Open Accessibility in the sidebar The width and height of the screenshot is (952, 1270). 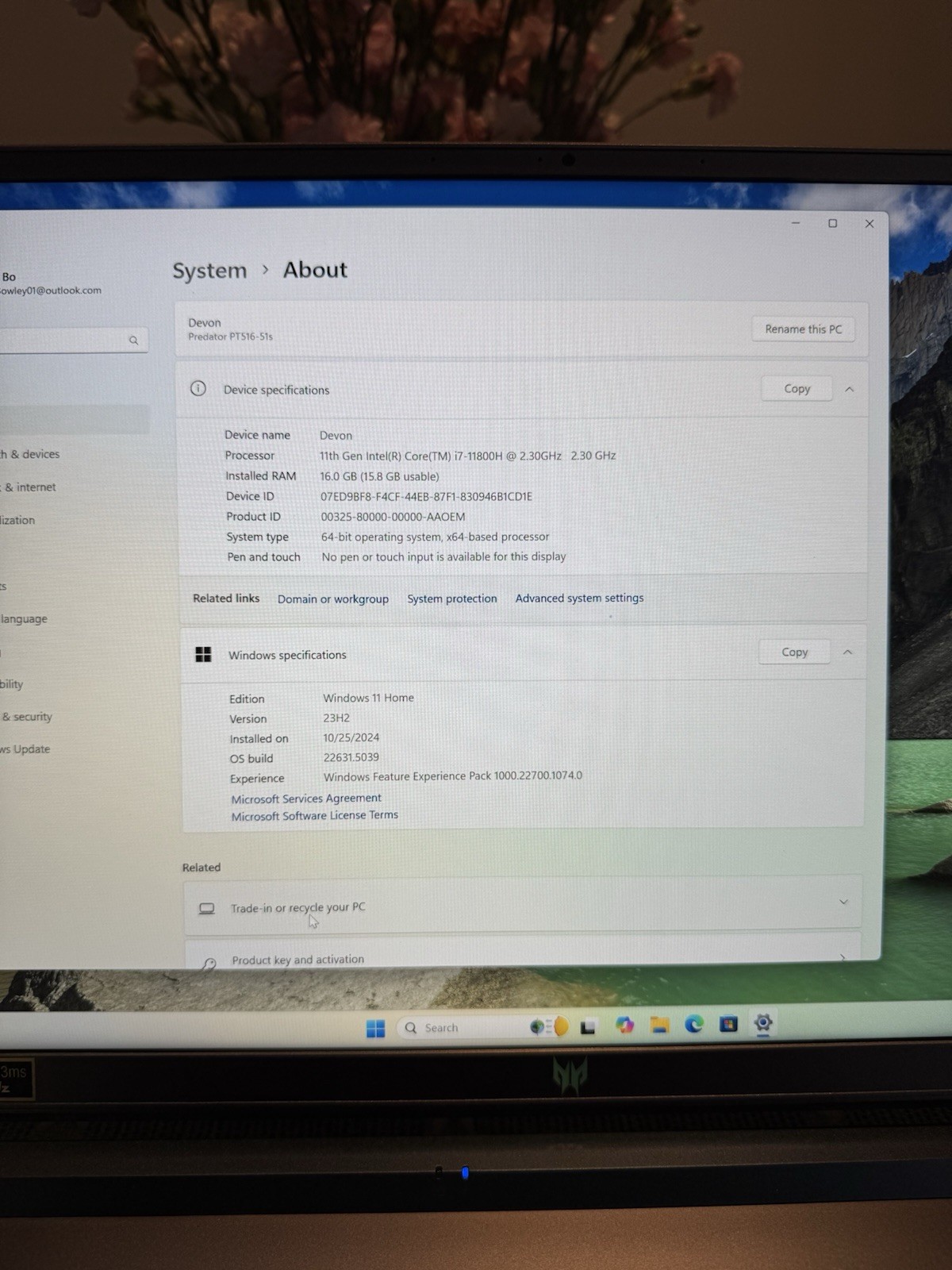(x=12, y=683)
